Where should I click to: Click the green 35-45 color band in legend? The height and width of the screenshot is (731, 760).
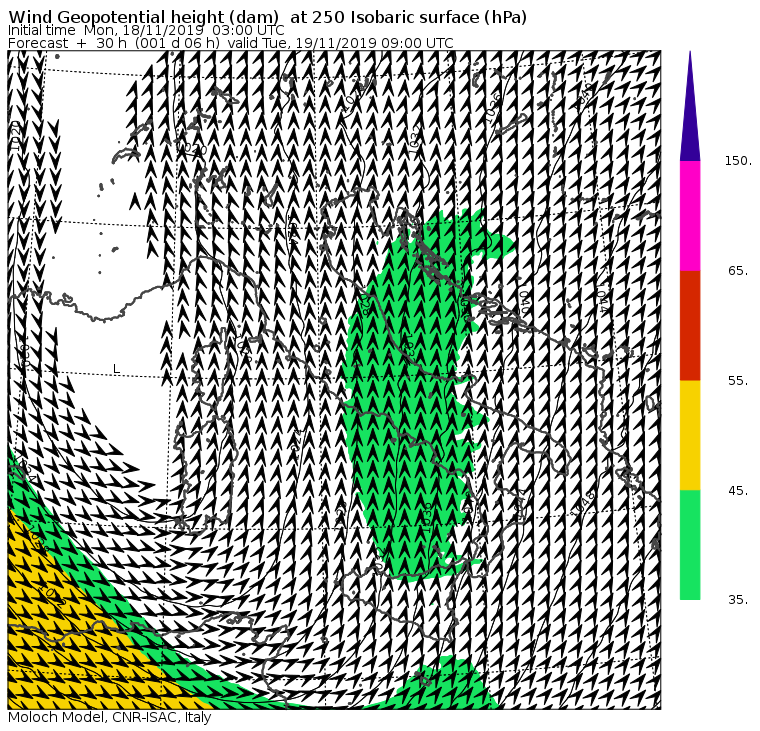point(690,544)
